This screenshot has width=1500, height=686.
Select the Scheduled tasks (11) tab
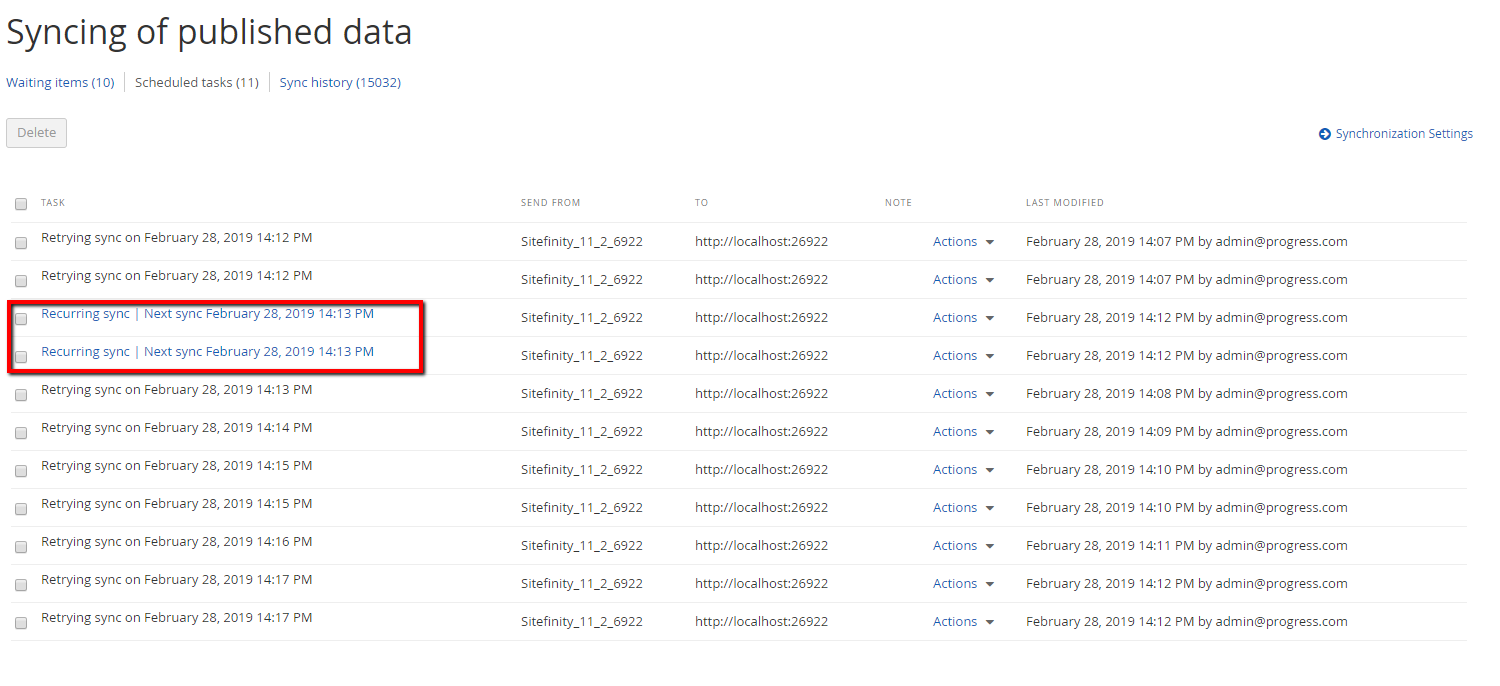click(x=197, y=83)
